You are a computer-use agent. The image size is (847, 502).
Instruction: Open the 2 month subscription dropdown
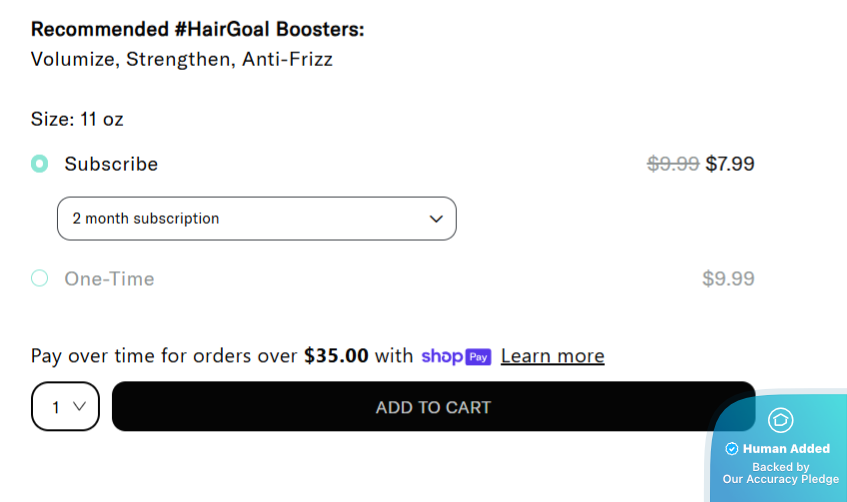coord(256,218)
